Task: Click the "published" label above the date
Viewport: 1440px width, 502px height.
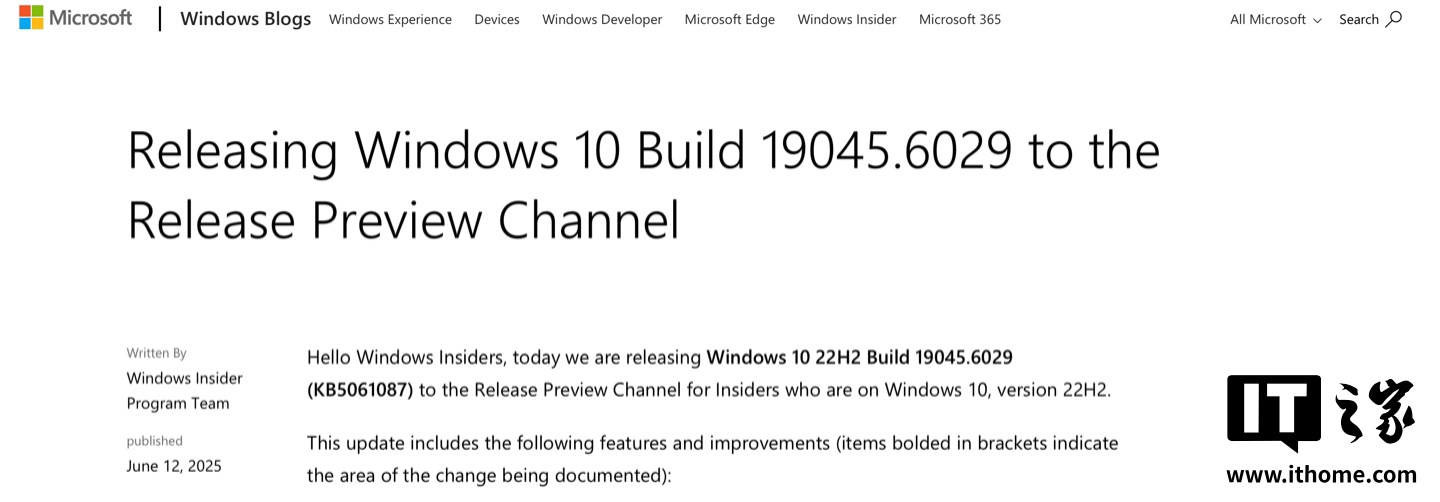Action: [x=154, y=441]
